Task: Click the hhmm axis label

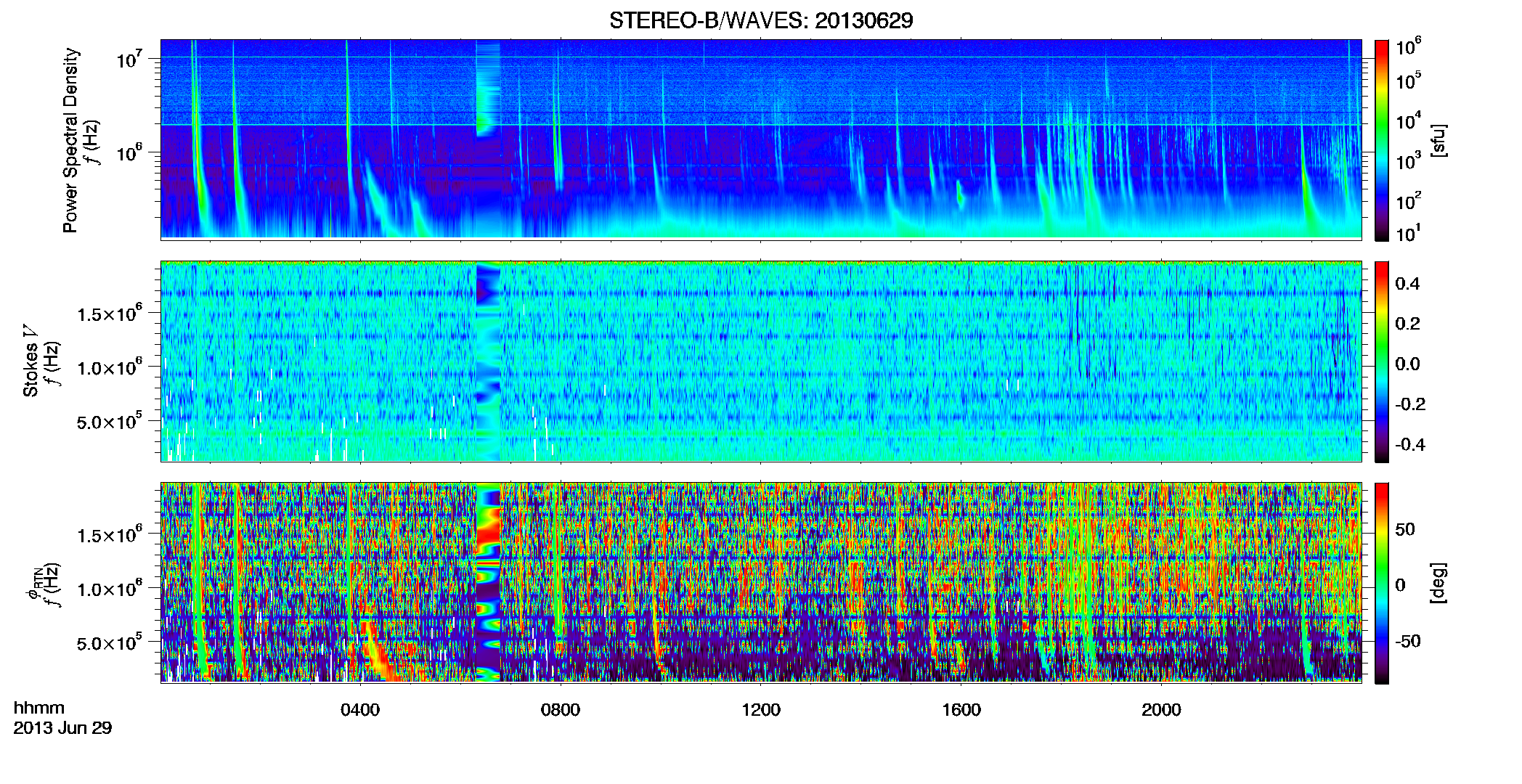Action: click(39, 708)
